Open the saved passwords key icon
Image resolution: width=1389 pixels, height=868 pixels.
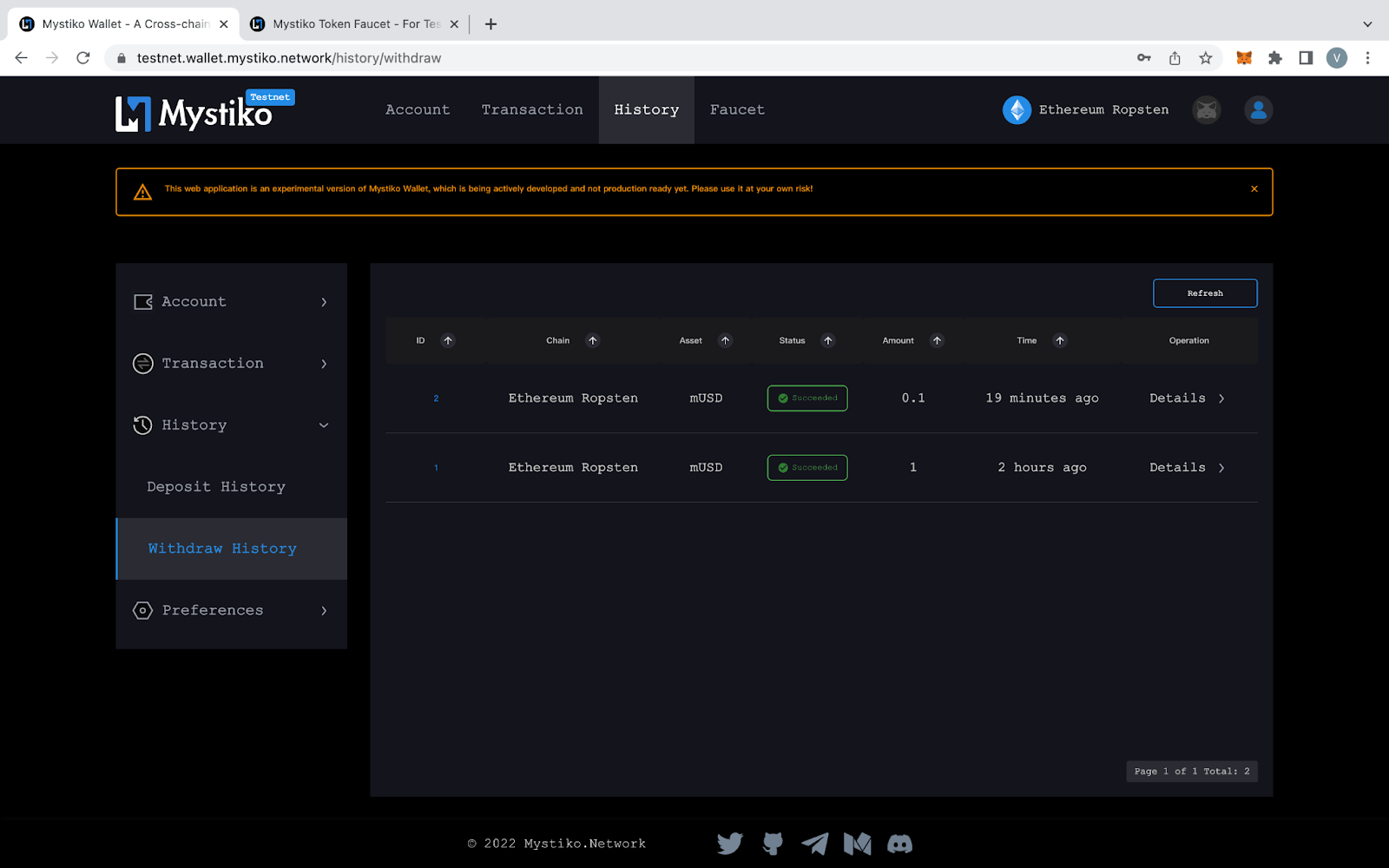[1144, 58]
